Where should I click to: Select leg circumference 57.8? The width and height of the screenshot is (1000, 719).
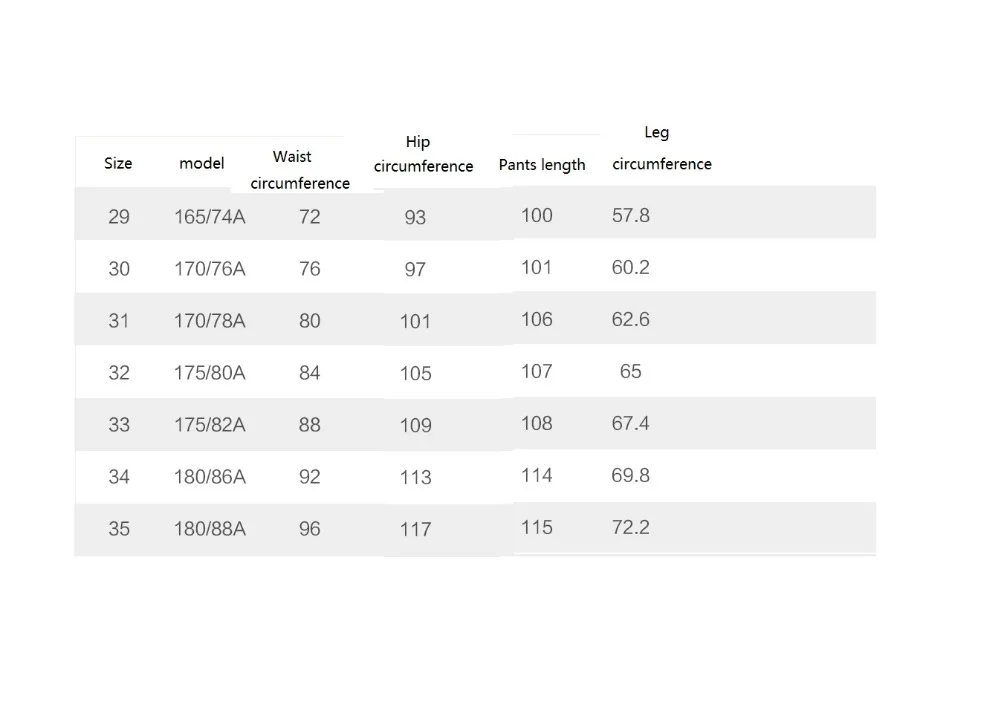pos(631,215)
